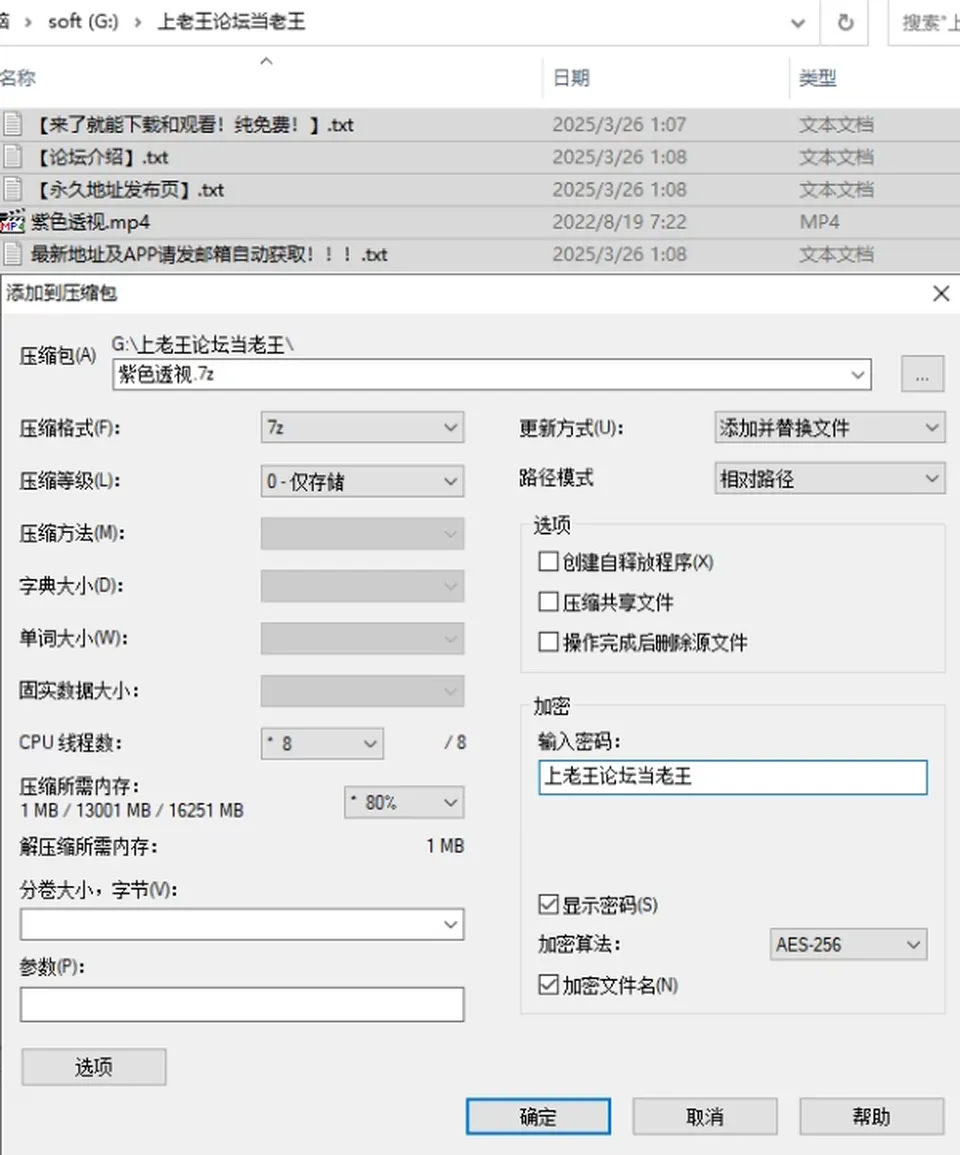Image resolution: width=960 pixels, height=1155 pixels.
Task: Click the icon of 【论坛介绍】.txt
Action: click(x=12, y=157)
